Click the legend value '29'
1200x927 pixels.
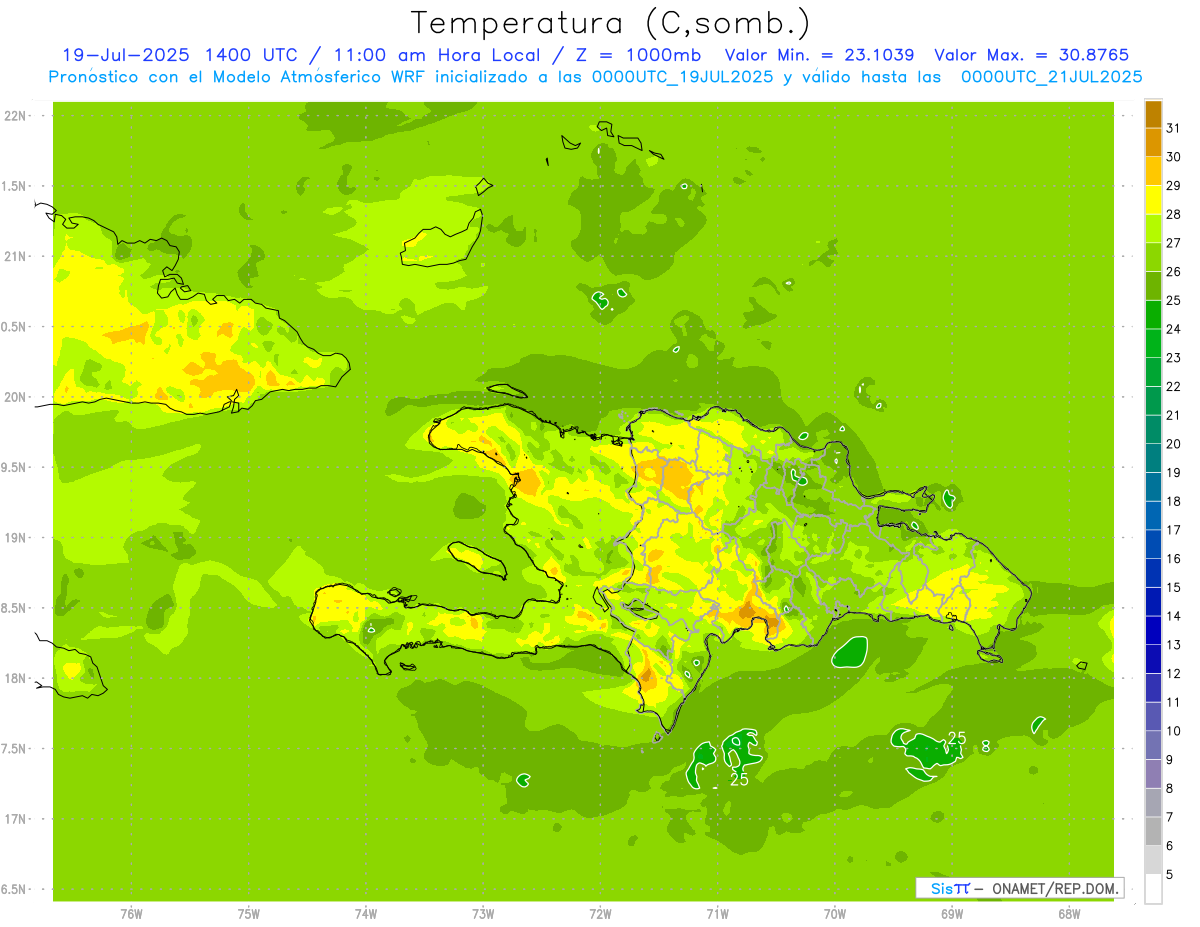tap(1173, 186)
